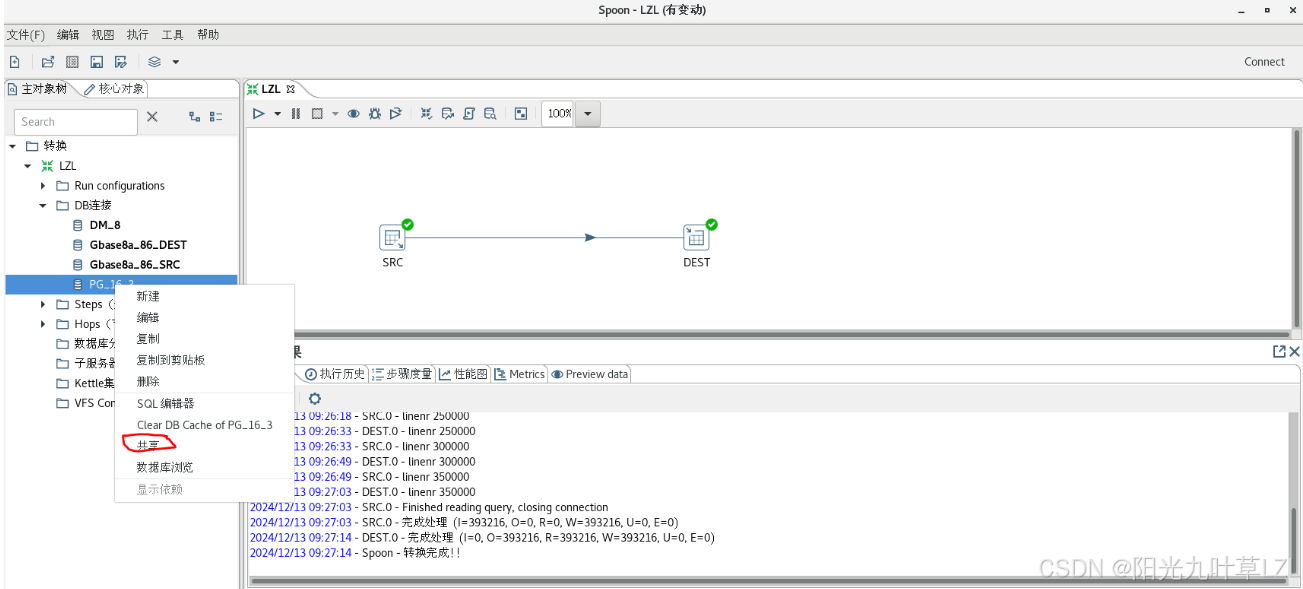Collapse the LZL tree node
This screenshot has height=589, width=1303.
tap(28, 166)
